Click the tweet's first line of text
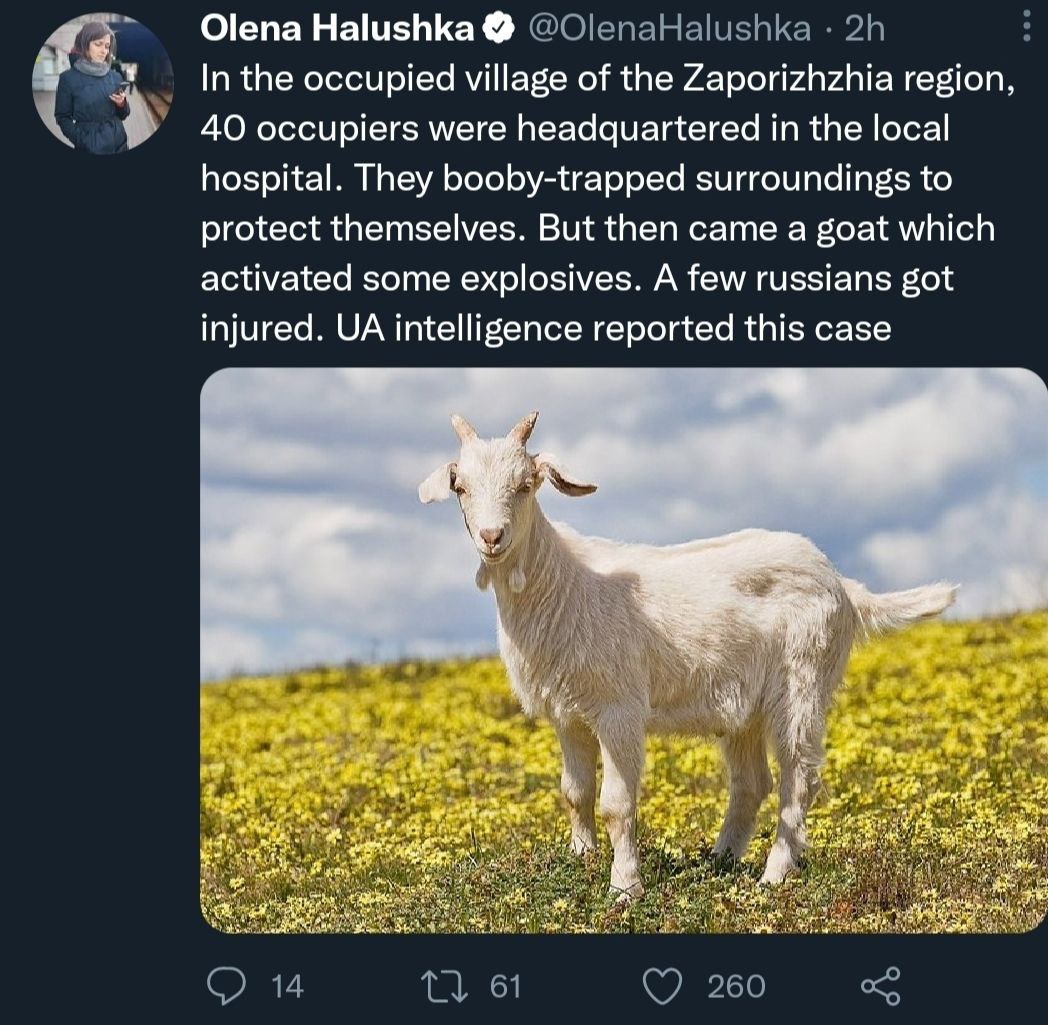The image size is (1048, 1025). click(607, 79)
